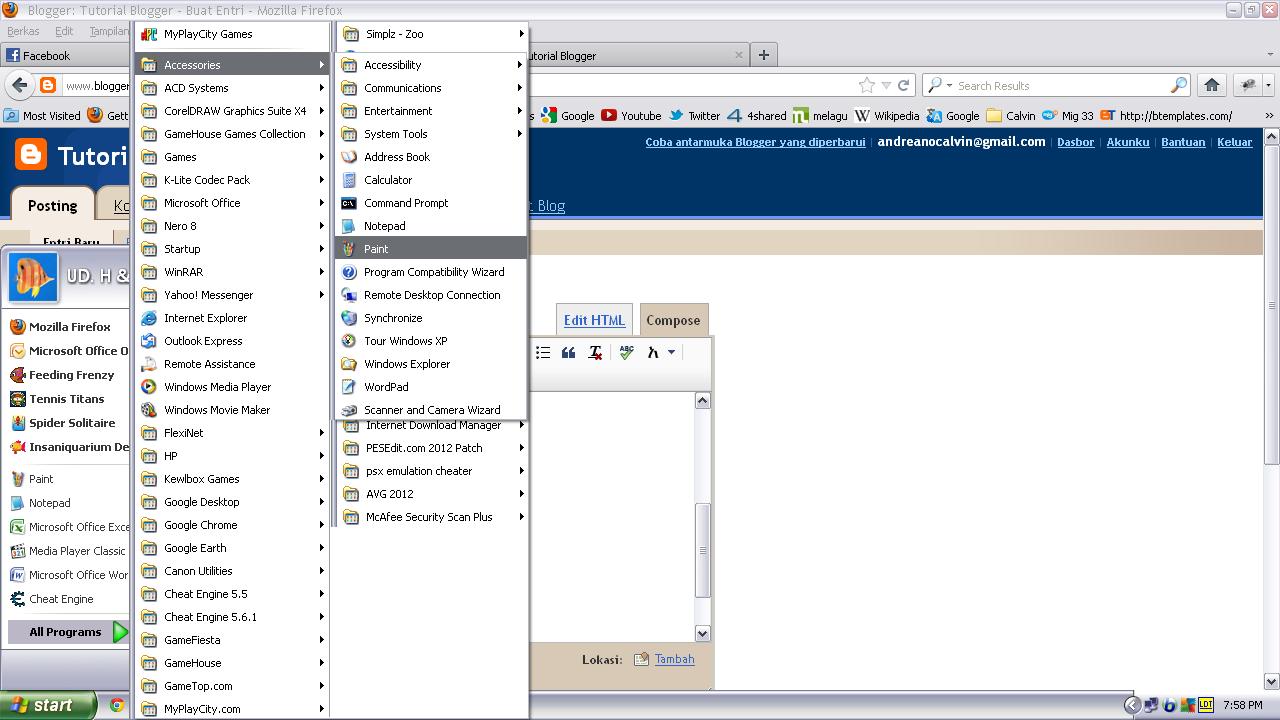The image size is (1280, 720).
Task: Expand the CorelDRAW Graphics Suite X4 group
Action: tap(233, 111)
